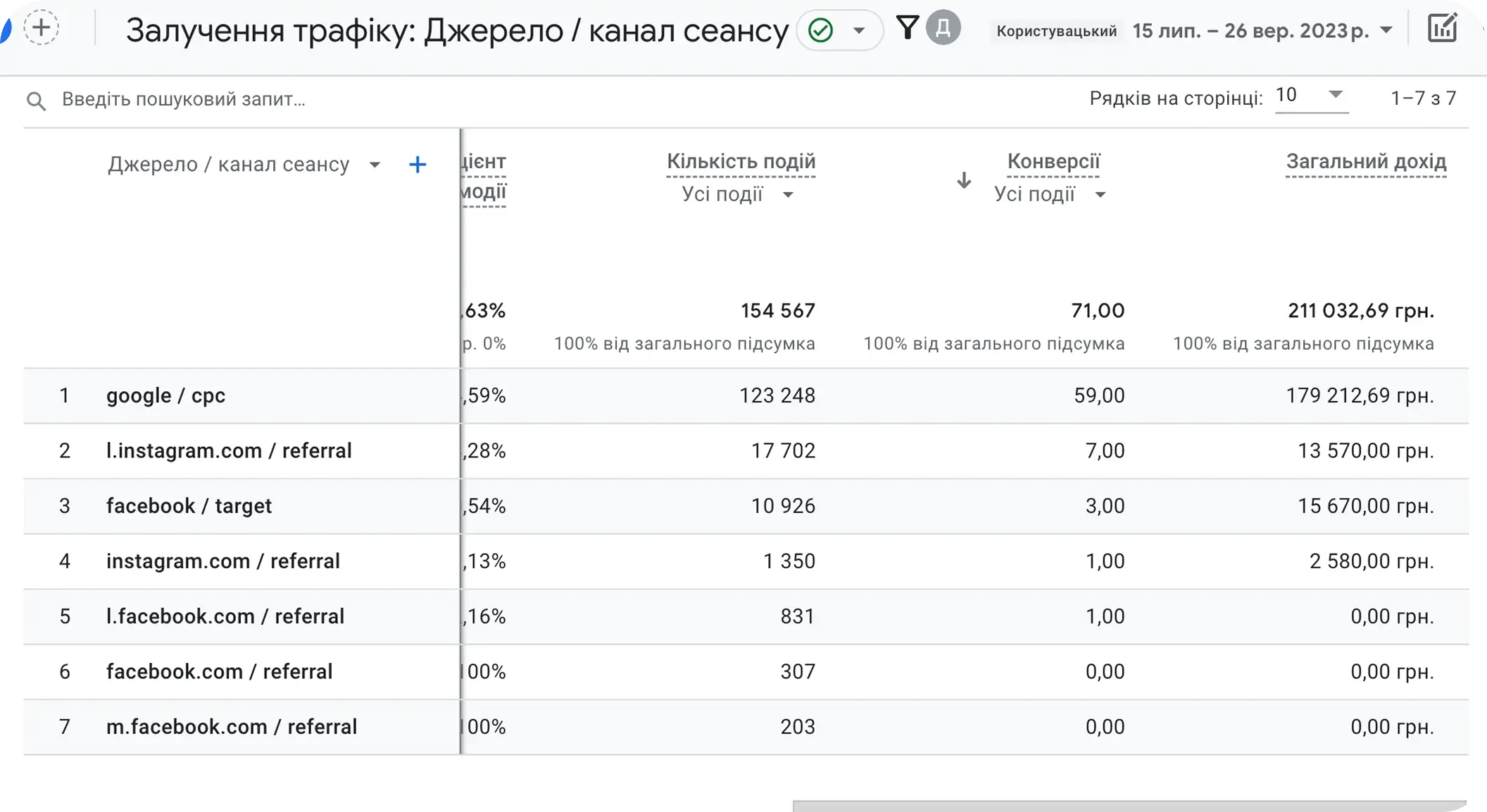Select the l.instagram.com / referral row

click(746, 451)
